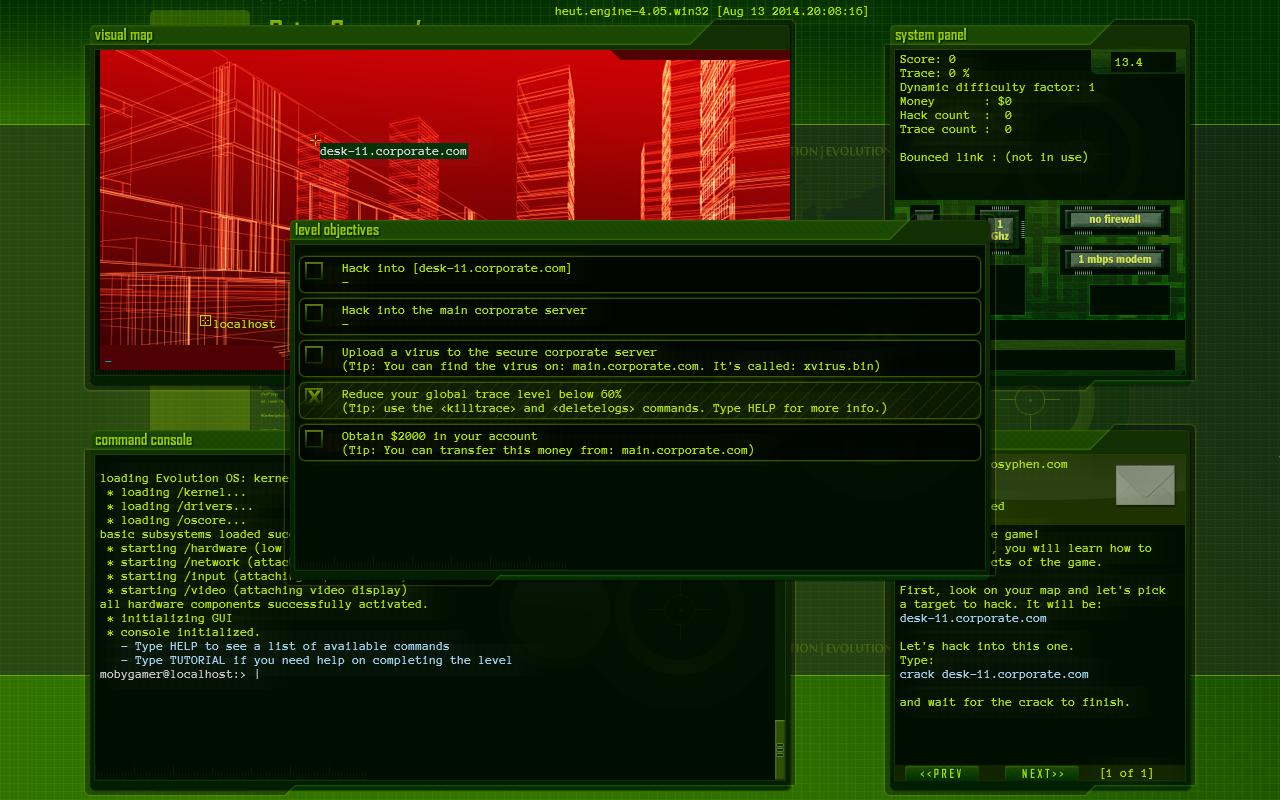
Task: Click the 1 mbps modem chip
Action: pos(1115,259)
